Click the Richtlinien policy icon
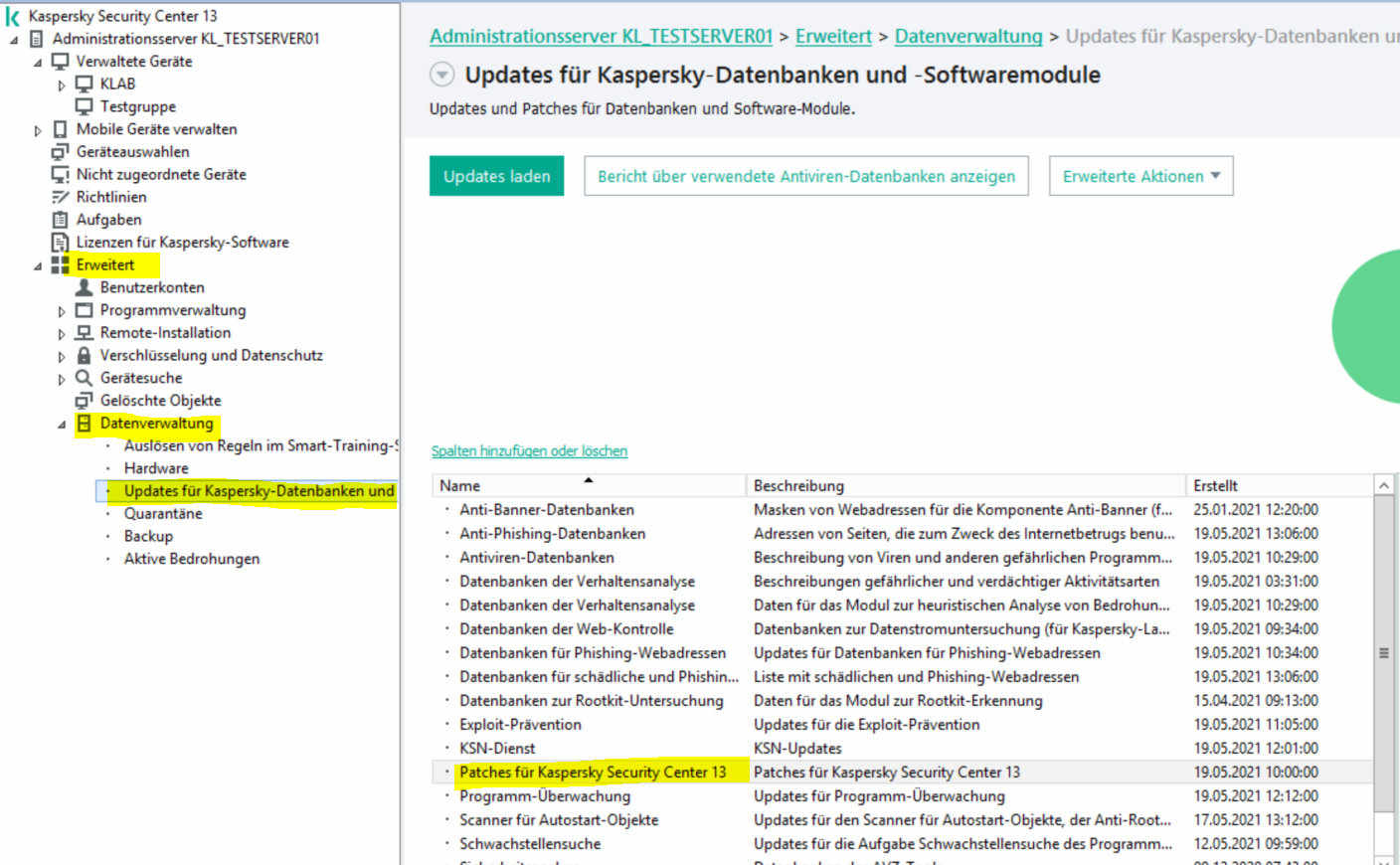Image resolution: width=1400 pixels, height=865 pixels. coord(61,197)
